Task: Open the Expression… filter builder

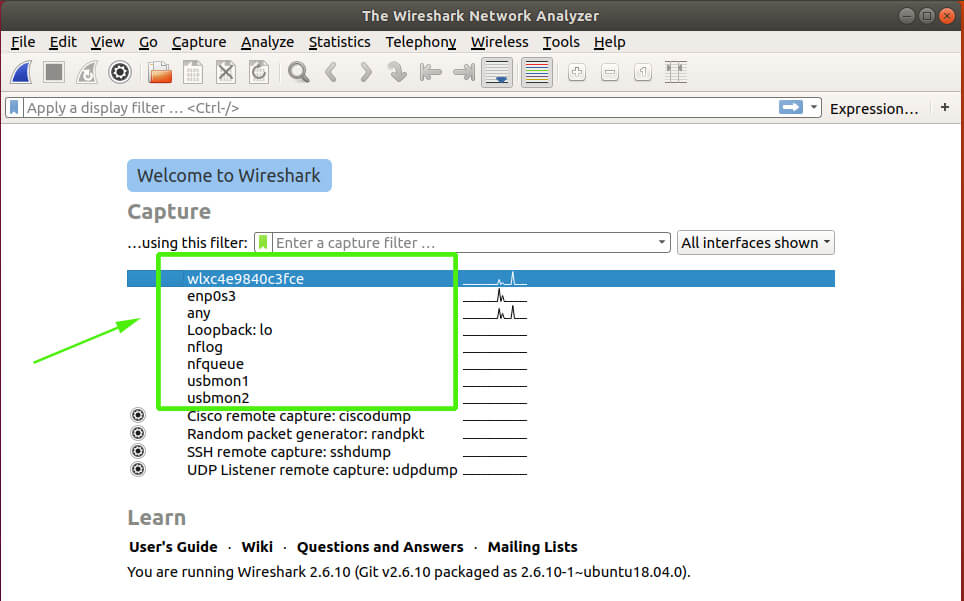Action: [x=874, y=109]
